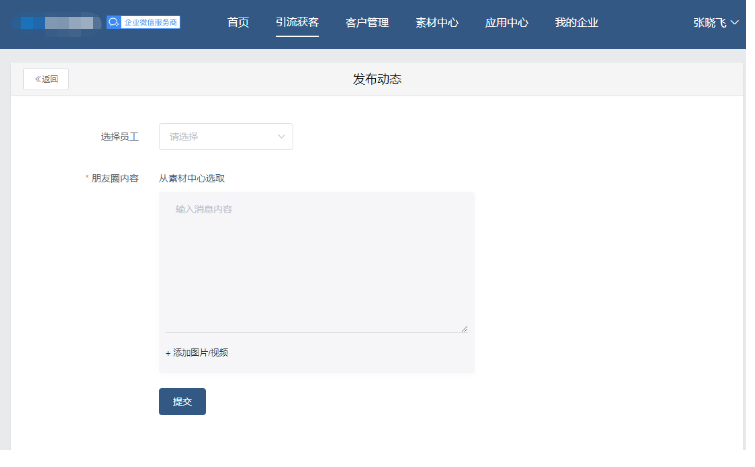Click the textarea resize handle corner

(463, 327)
